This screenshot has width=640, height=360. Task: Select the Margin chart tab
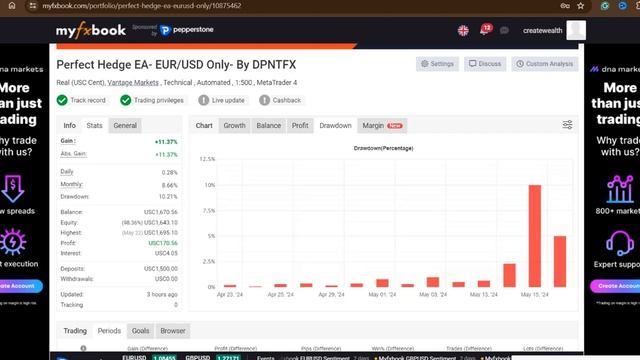pos(382,125)
